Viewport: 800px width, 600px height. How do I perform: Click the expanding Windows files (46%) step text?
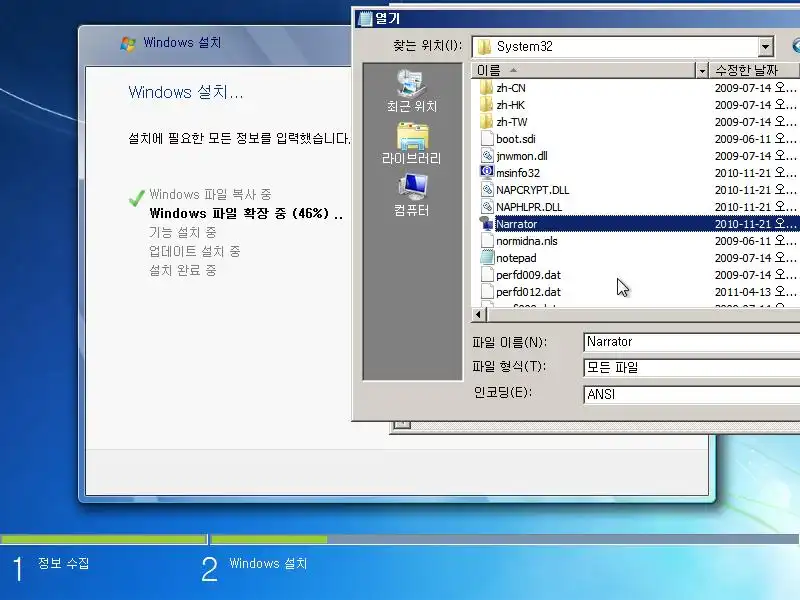click(246, 213)
